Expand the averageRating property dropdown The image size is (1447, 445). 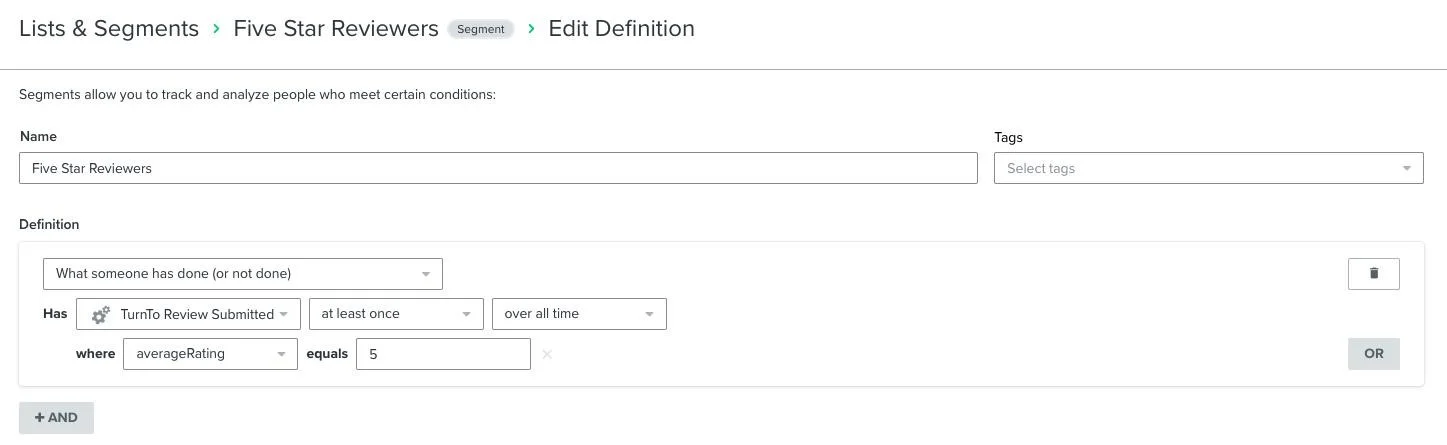click(x=210, y=354)
